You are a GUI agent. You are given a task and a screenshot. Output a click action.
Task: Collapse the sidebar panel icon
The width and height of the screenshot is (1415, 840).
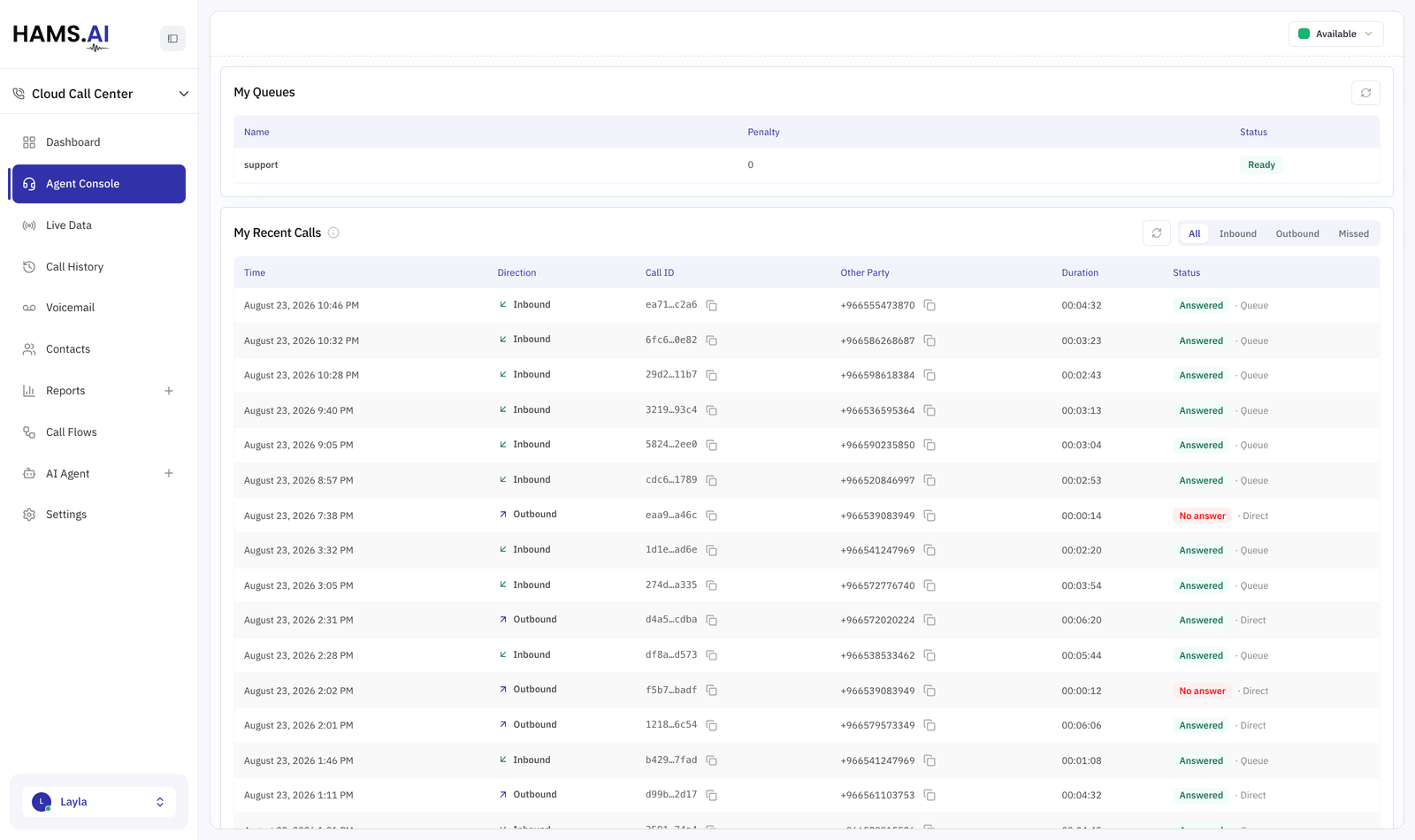point(172,38)
